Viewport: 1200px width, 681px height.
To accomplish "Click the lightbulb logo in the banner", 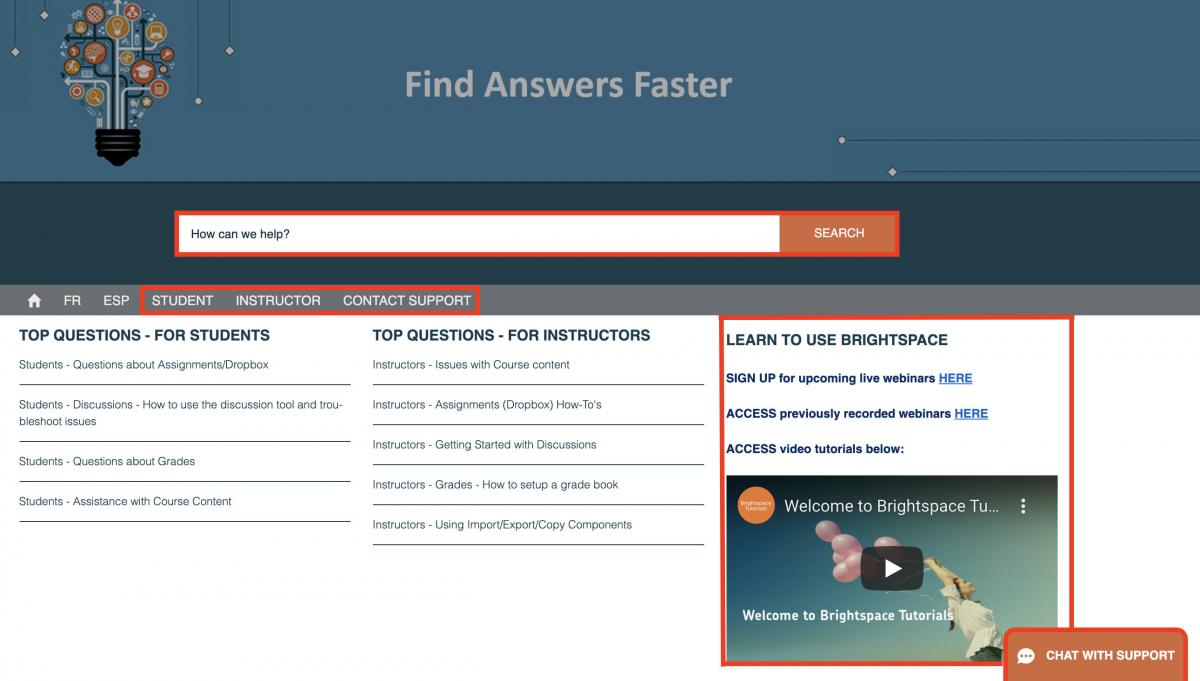I will pyautogui.click(x=117, y=82).
